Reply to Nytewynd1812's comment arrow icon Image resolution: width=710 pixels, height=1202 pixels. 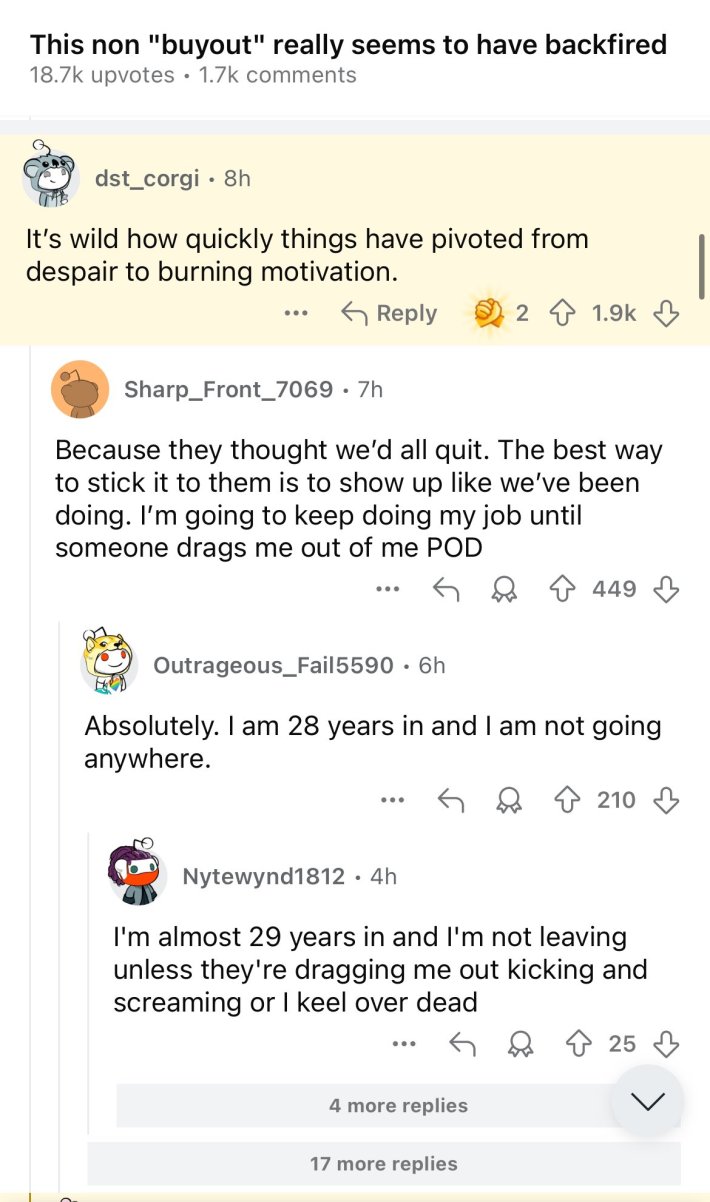point(461,1044)
